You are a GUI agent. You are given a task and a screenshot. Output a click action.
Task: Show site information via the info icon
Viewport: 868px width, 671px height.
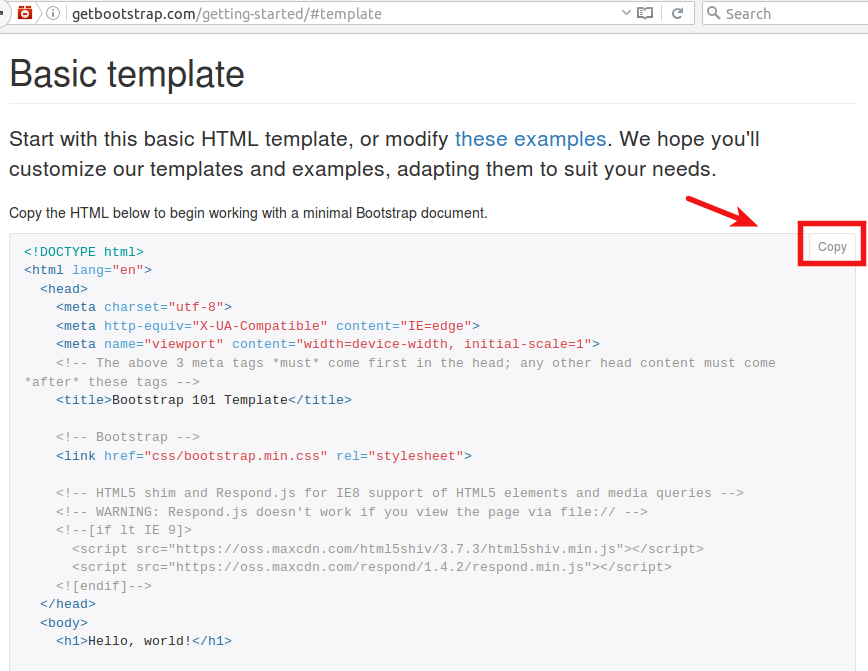pyautogui.click(x=52, y=13)
